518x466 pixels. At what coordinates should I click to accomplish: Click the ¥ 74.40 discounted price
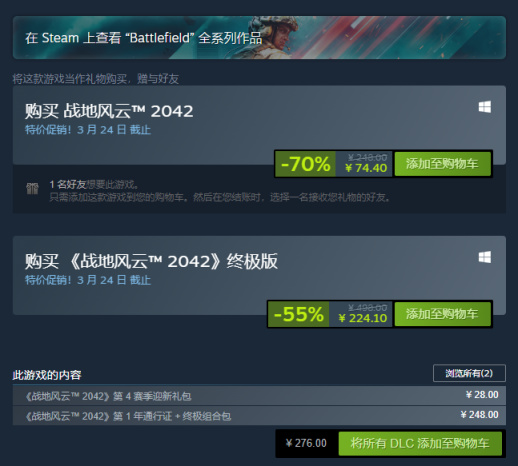366,168
